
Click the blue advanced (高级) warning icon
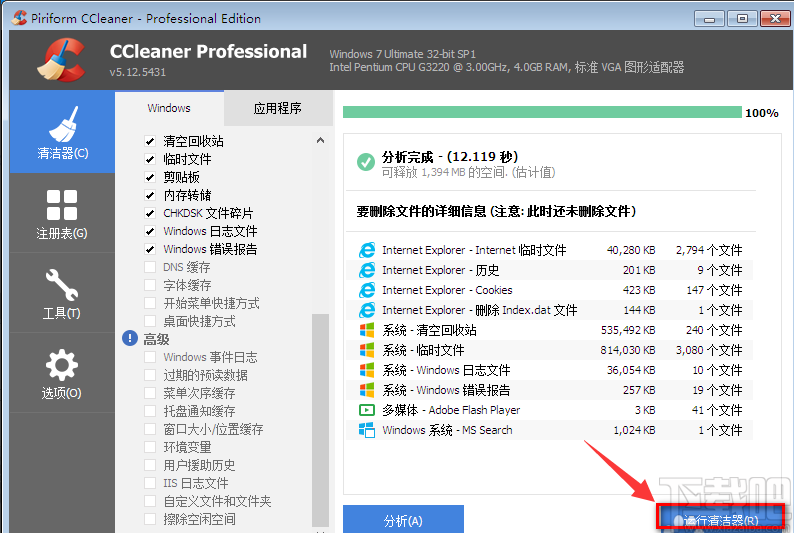[x=130, y=338]
